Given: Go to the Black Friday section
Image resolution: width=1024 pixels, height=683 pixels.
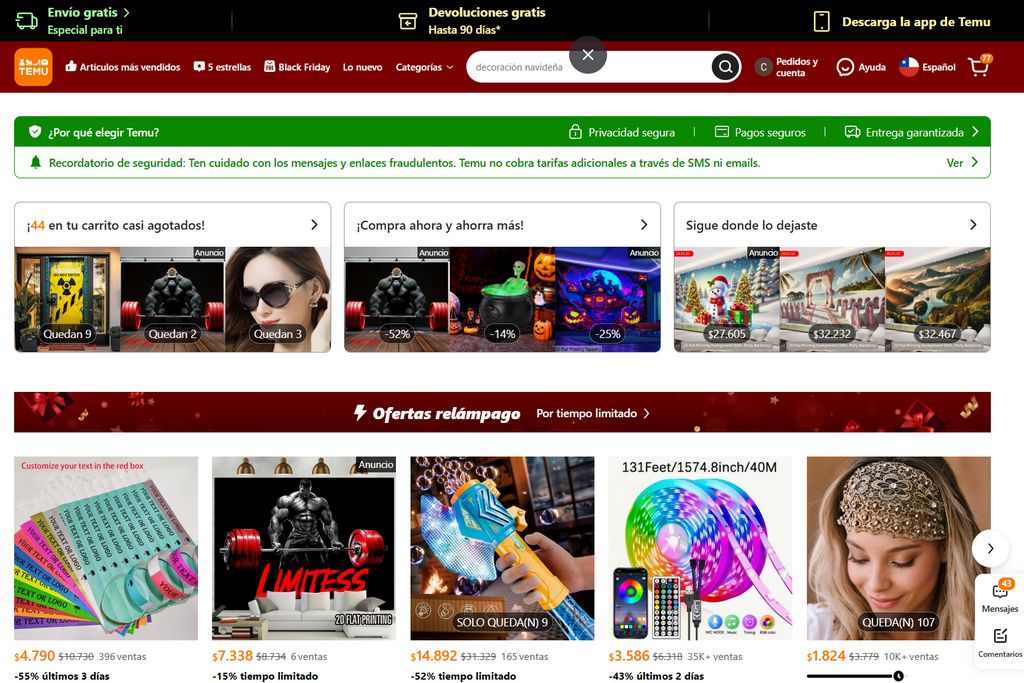Looking at the screenshot, I should point(297,67).
